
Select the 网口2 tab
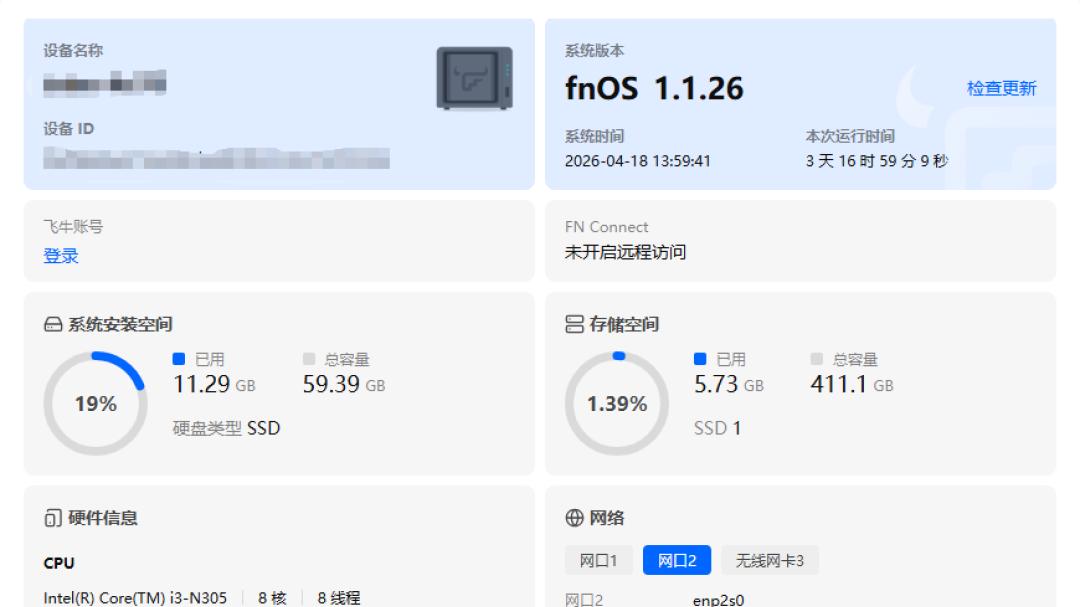click(676, 560)
